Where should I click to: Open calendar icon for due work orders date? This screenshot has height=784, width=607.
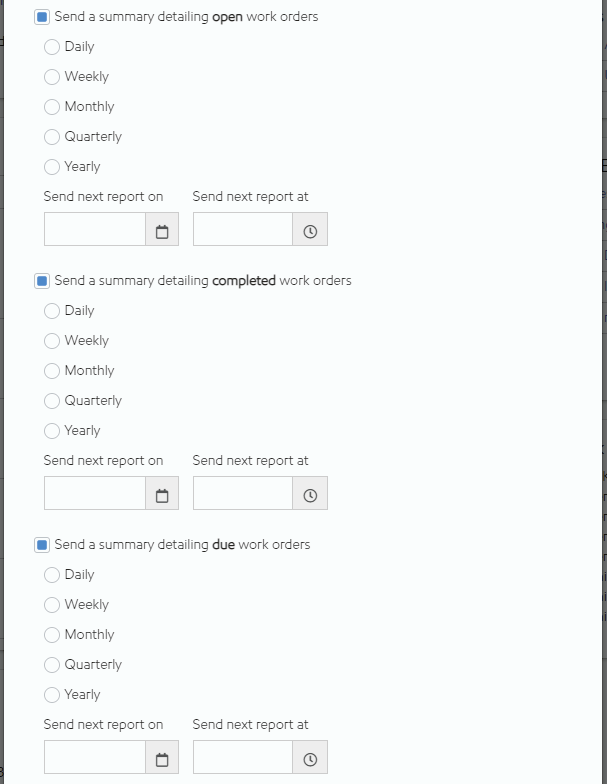pos(162,760)
